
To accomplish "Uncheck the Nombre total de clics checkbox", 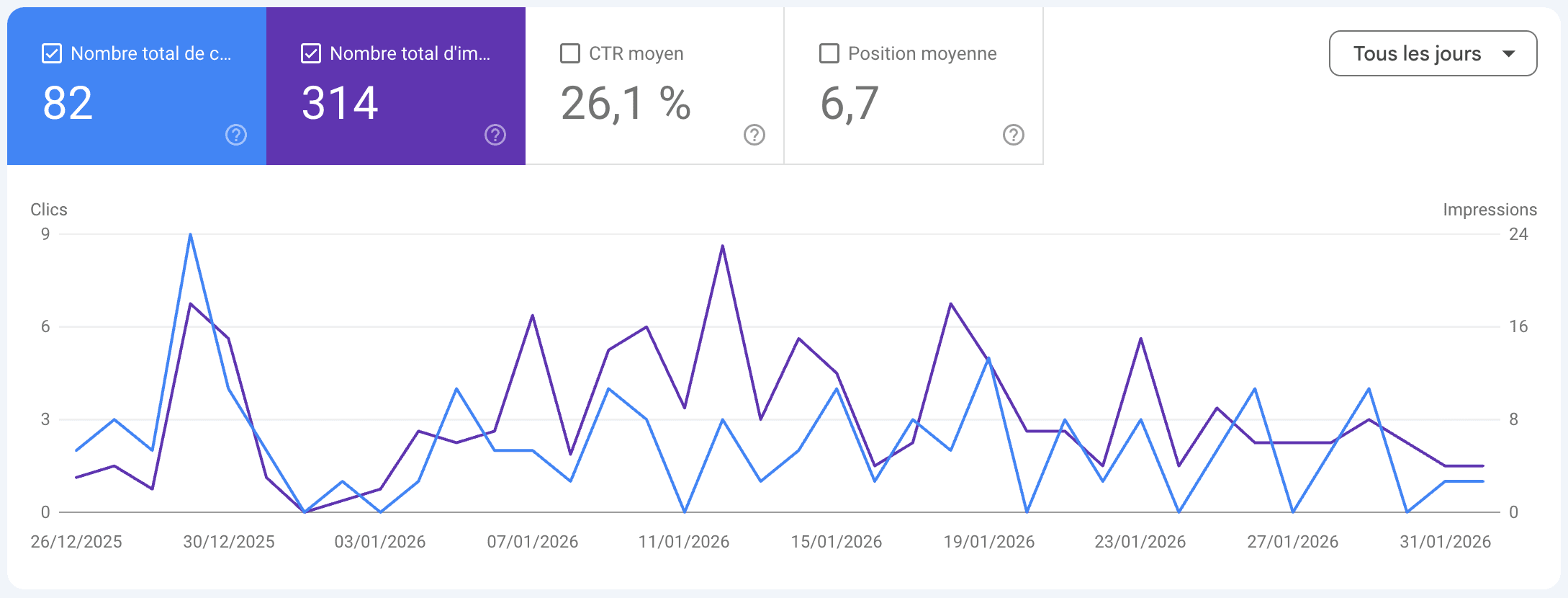I will (52, 53).
